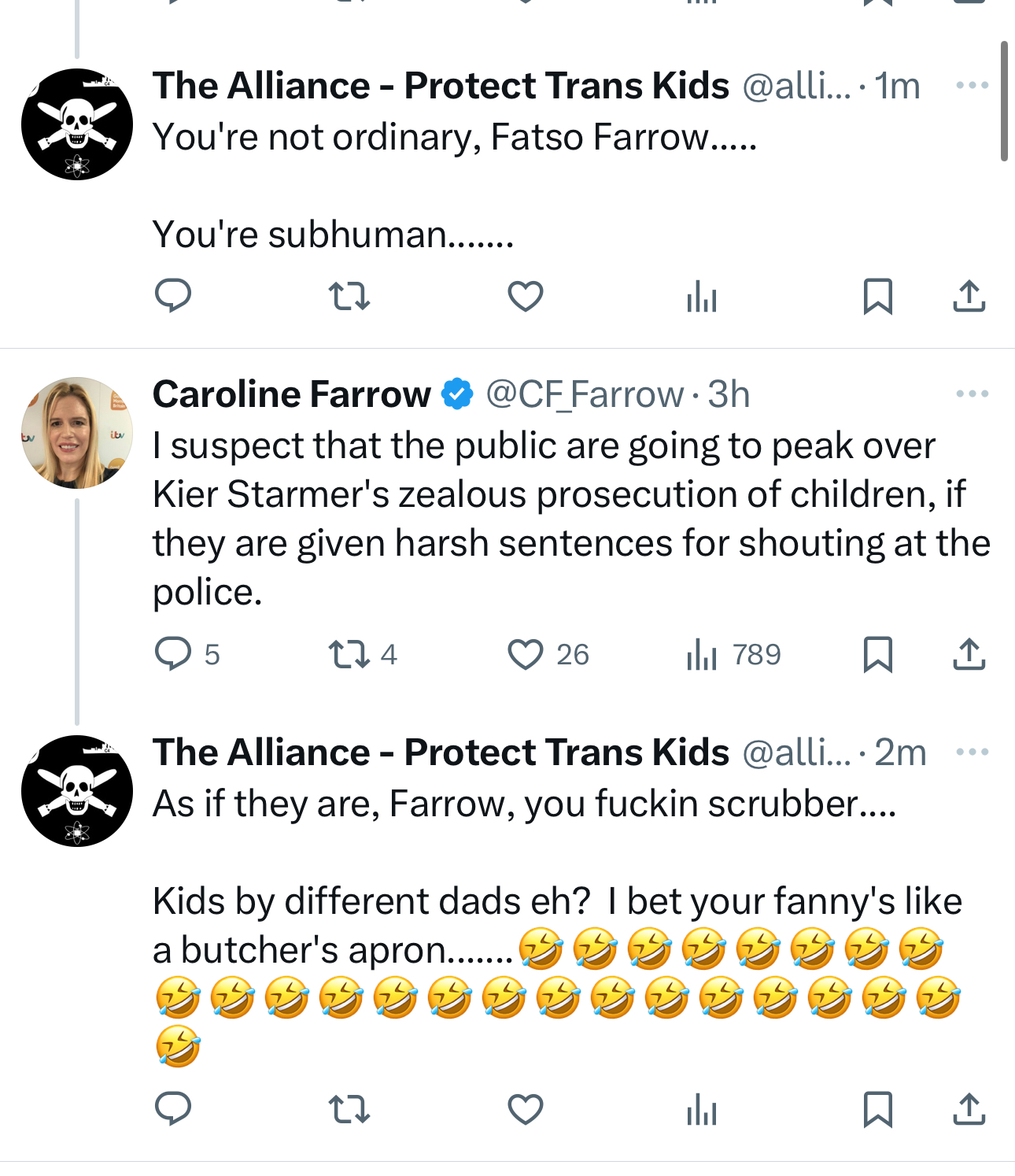The width and height of the screenshot is (1015, 1176).
Task: Reply to Caroline Farrow's tweet
Action: pyautogui.click(x=173, y=654)
